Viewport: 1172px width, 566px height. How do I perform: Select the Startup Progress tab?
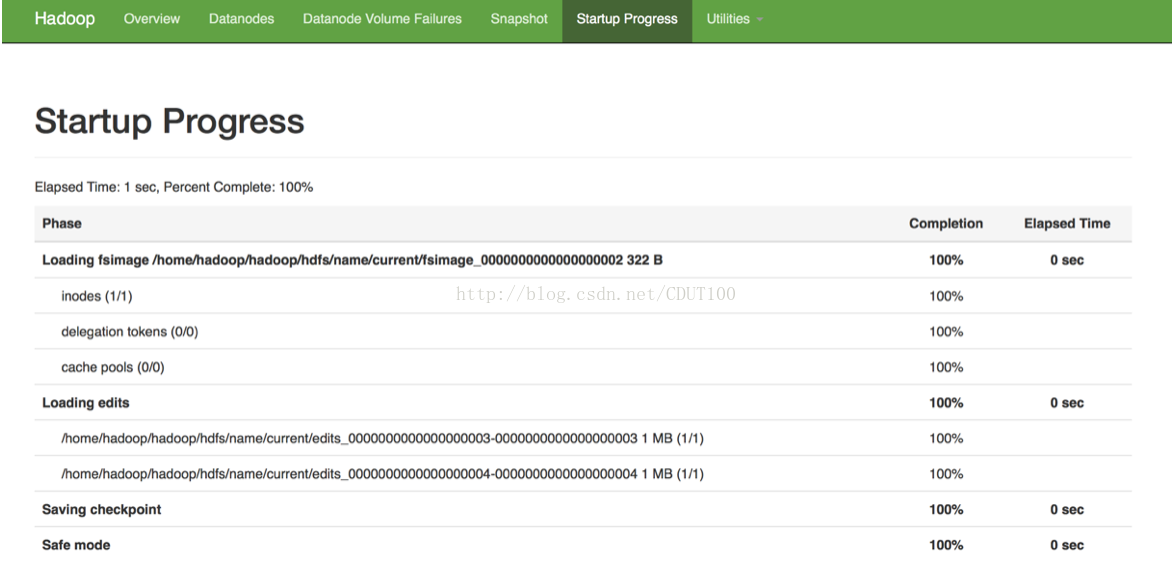point(627,19)
